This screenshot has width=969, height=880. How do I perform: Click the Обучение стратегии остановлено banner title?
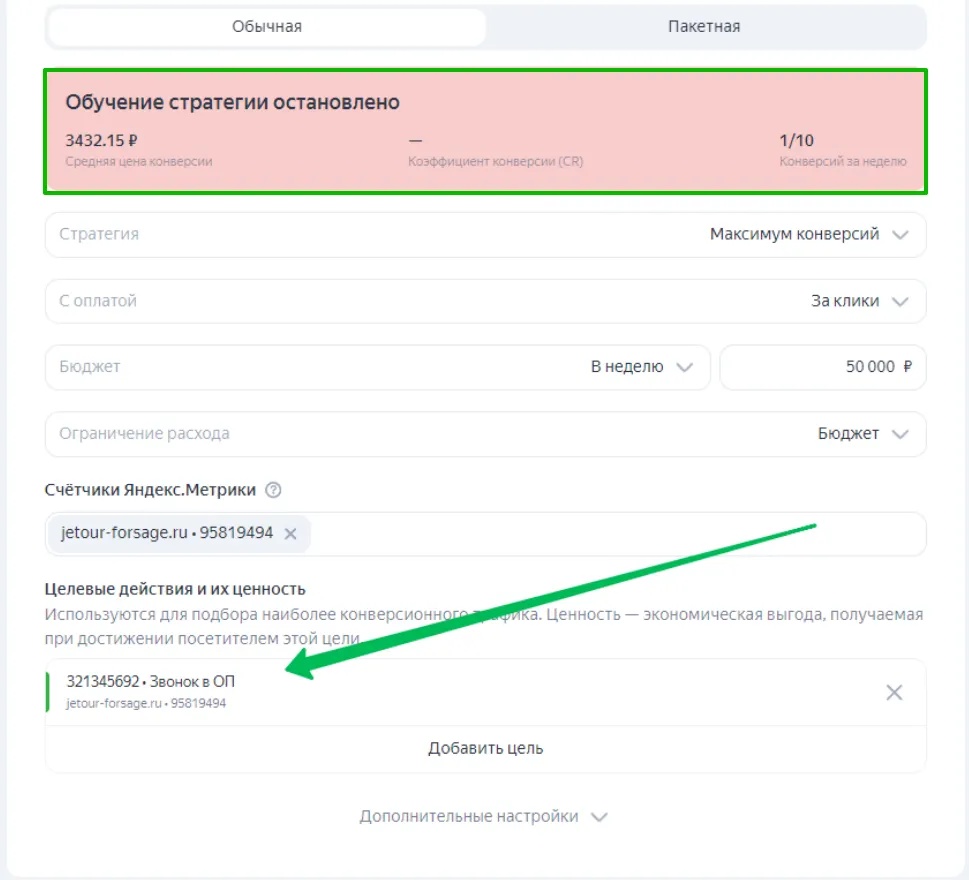pyautogui.click(x=232, y=102)
